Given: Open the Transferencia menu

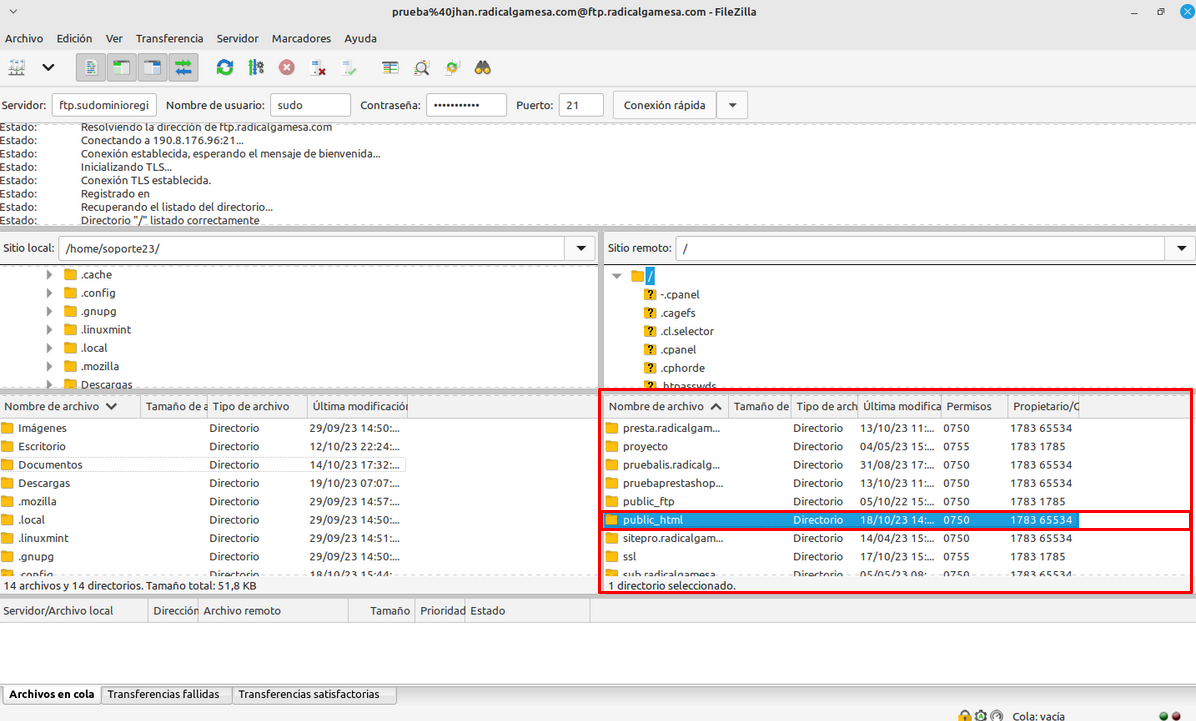Looking at the screenshot, I should point(169,38).
